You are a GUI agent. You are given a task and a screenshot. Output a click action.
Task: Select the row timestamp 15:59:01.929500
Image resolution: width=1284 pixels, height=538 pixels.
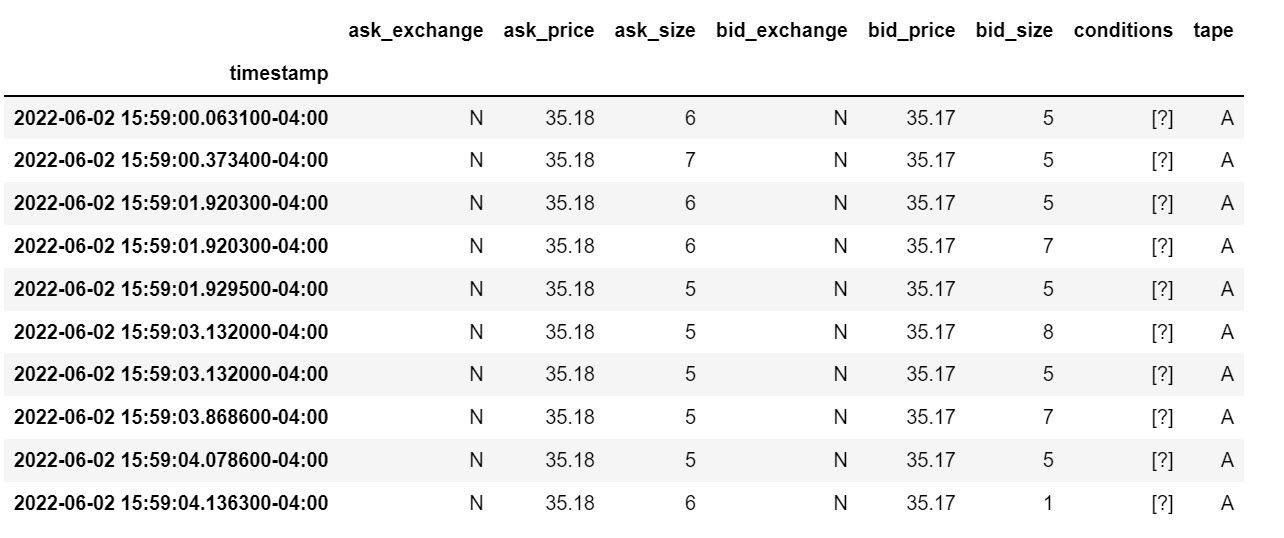pos(171,289)
